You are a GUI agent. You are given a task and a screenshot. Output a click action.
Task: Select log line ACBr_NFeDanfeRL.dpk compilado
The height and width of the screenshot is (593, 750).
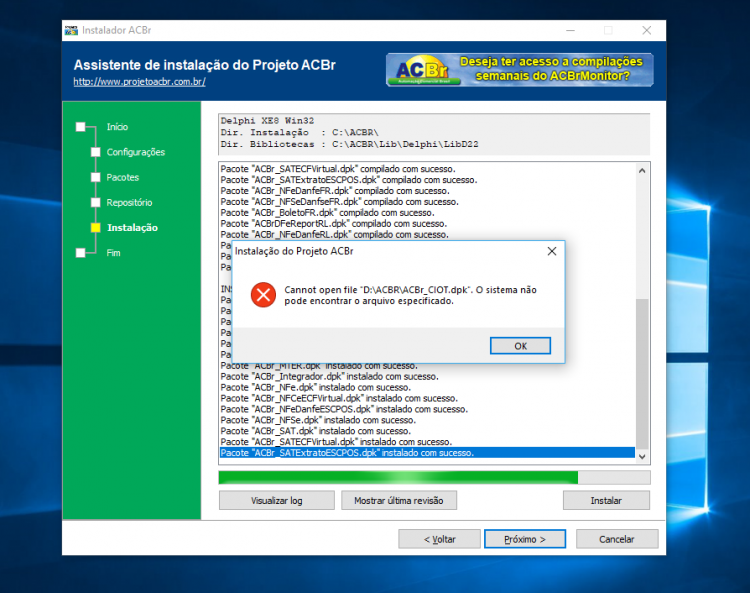click(x=334, y=235)
